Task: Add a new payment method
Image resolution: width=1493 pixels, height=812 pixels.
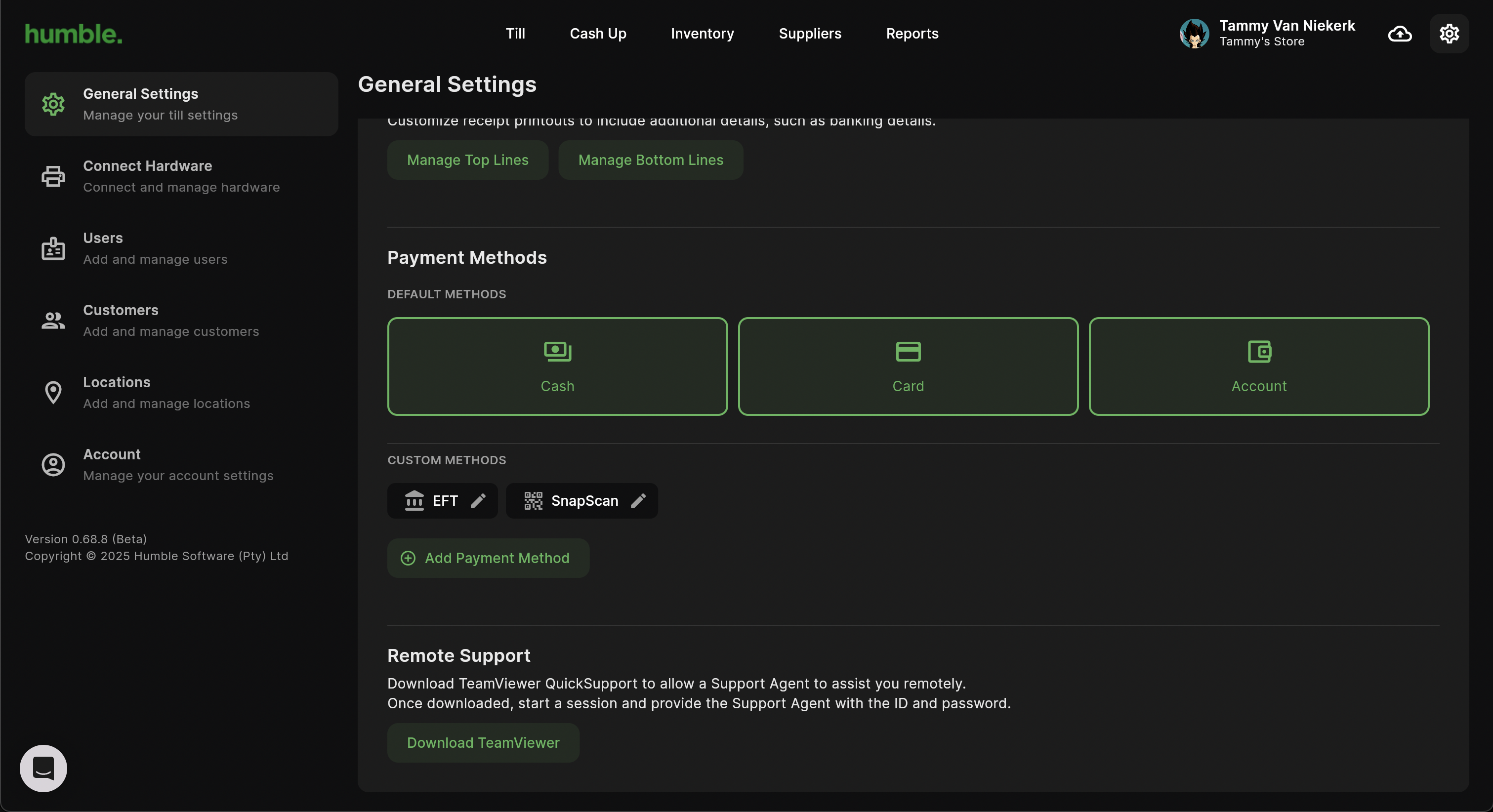Action: coord(488,558)
